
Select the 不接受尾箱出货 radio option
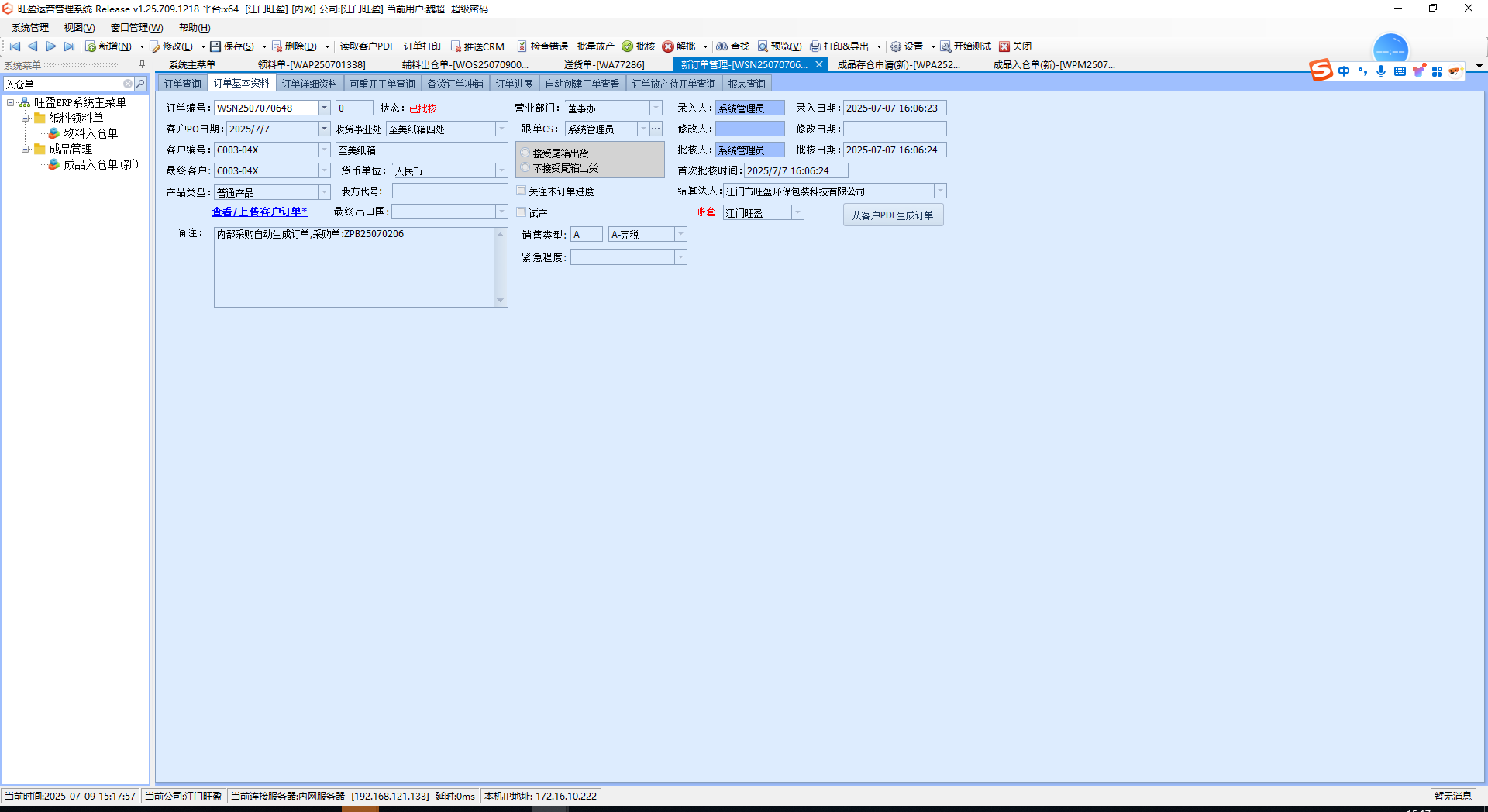click(x=525, y=168)
